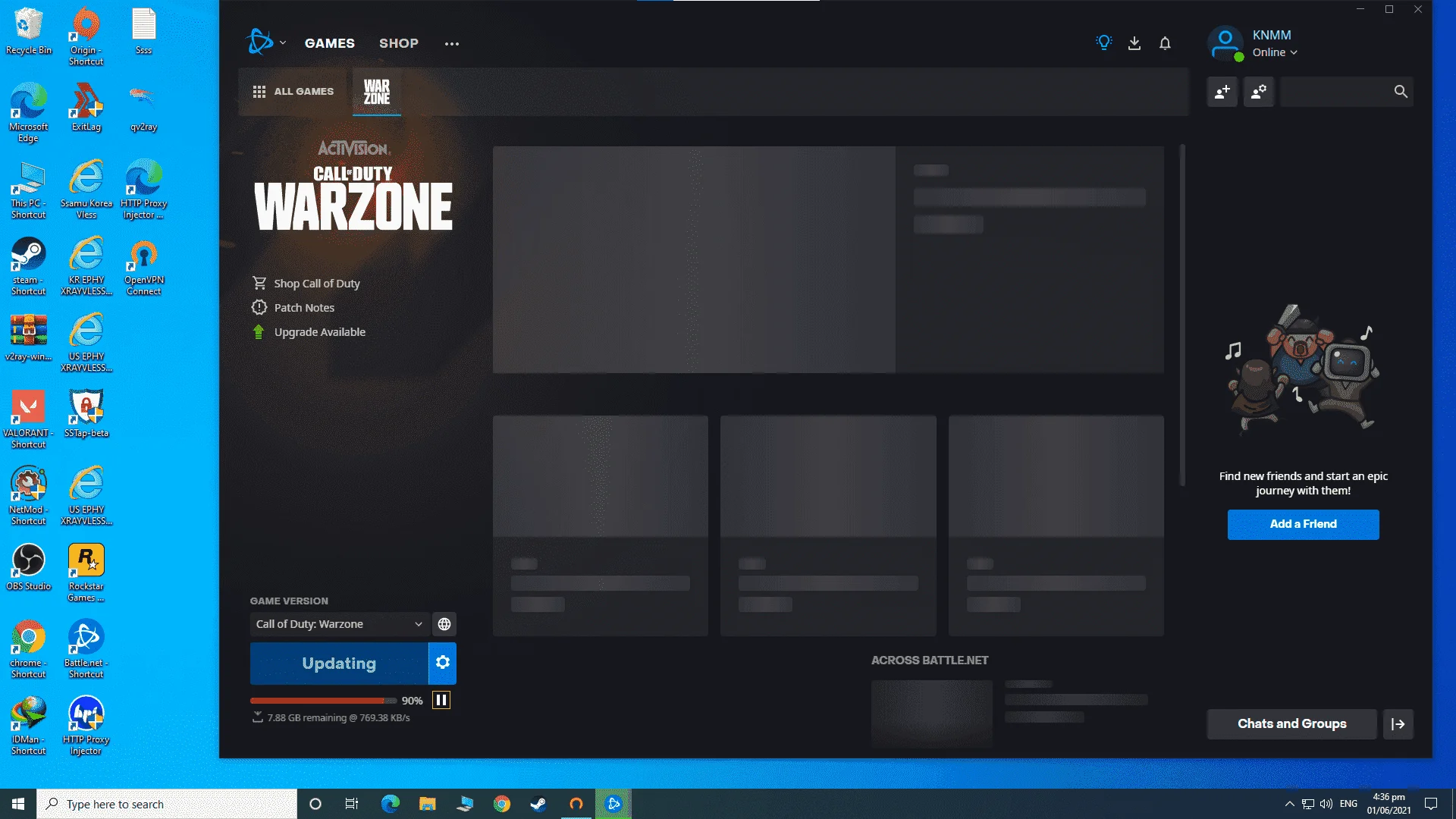1456x819 pixels.
Task: Click the region globe icon
Action: coord(444,624)
